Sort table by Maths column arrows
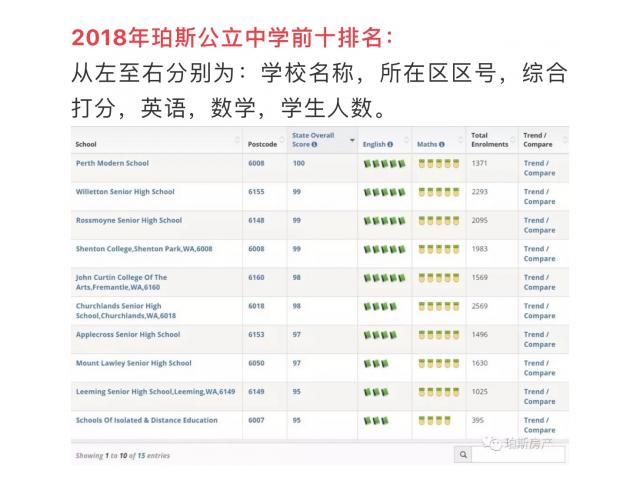 point(460,140)
